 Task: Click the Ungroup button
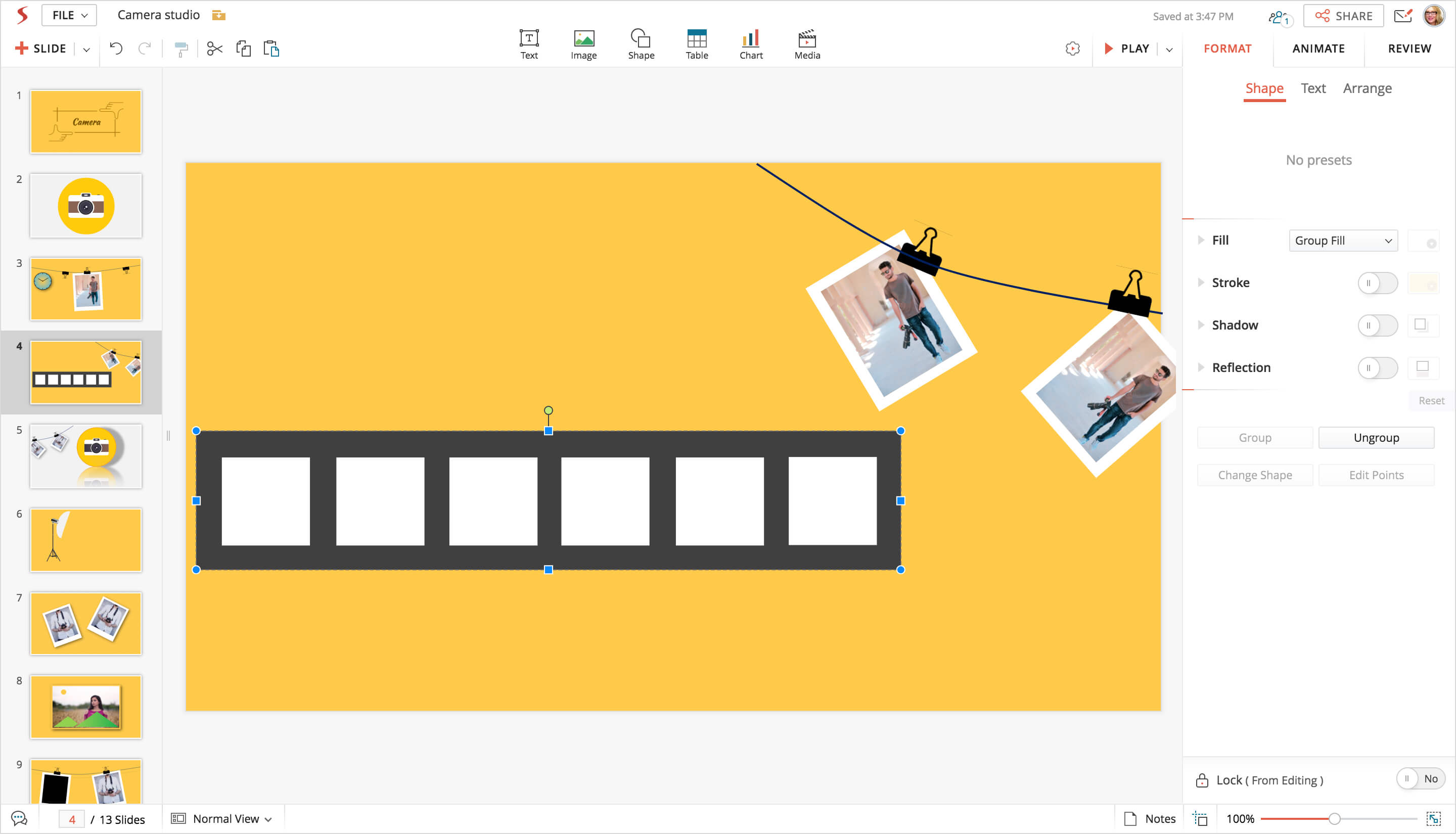(1376, 438)
